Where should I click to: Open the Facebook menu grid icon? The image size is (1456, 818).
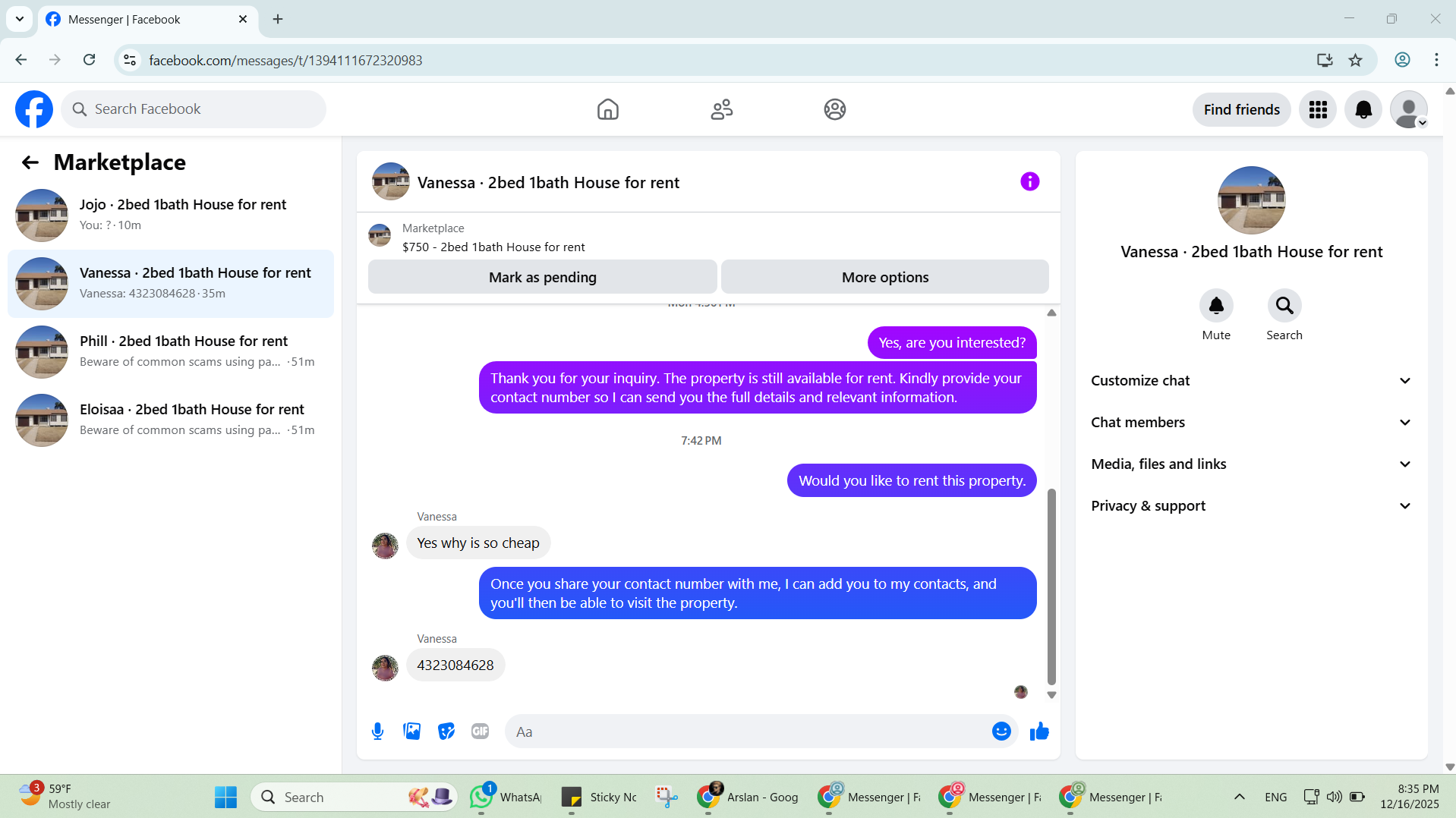coord(1318,109)
